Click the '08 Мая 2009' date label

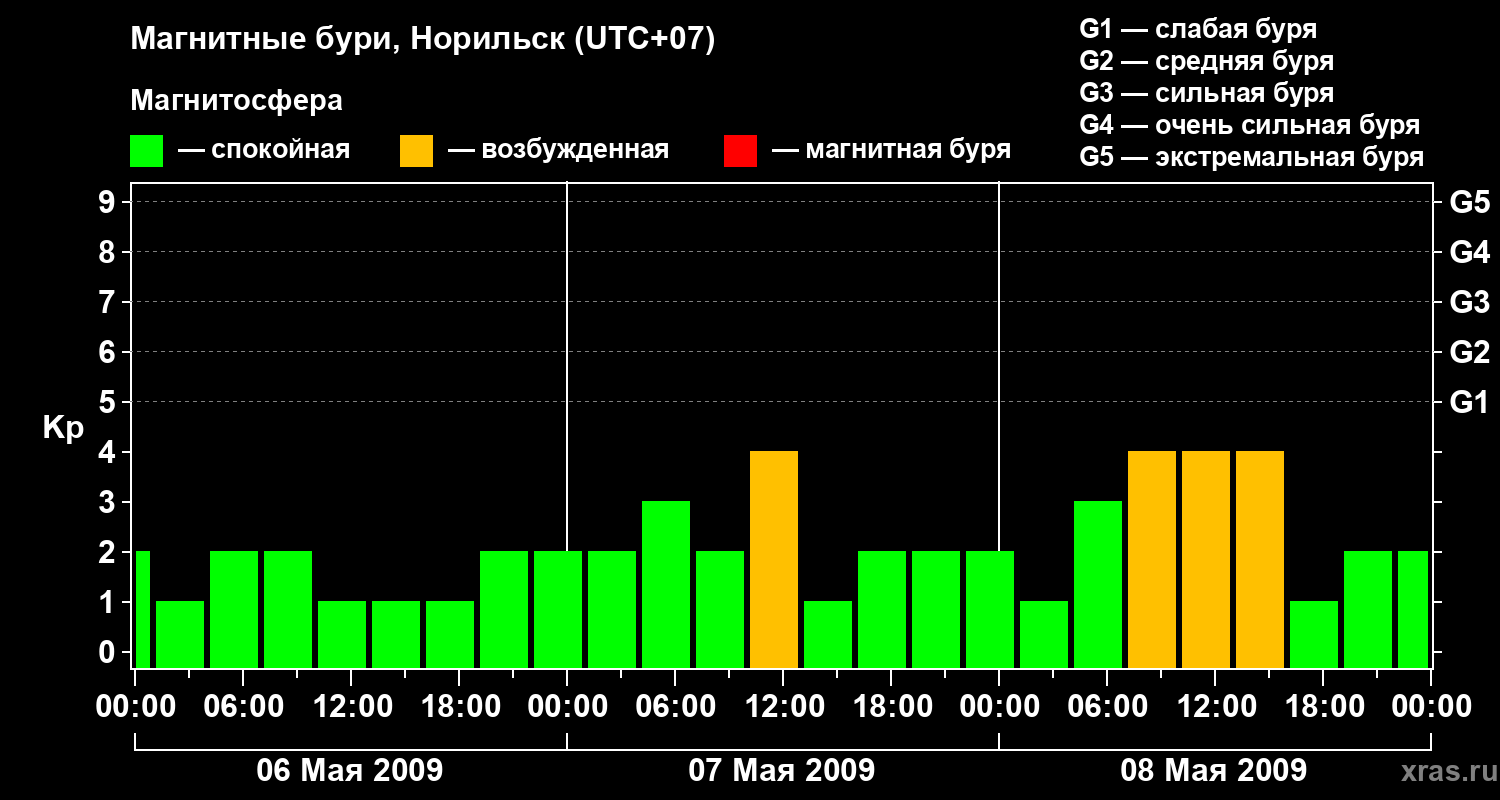[x=1214, y=771]
